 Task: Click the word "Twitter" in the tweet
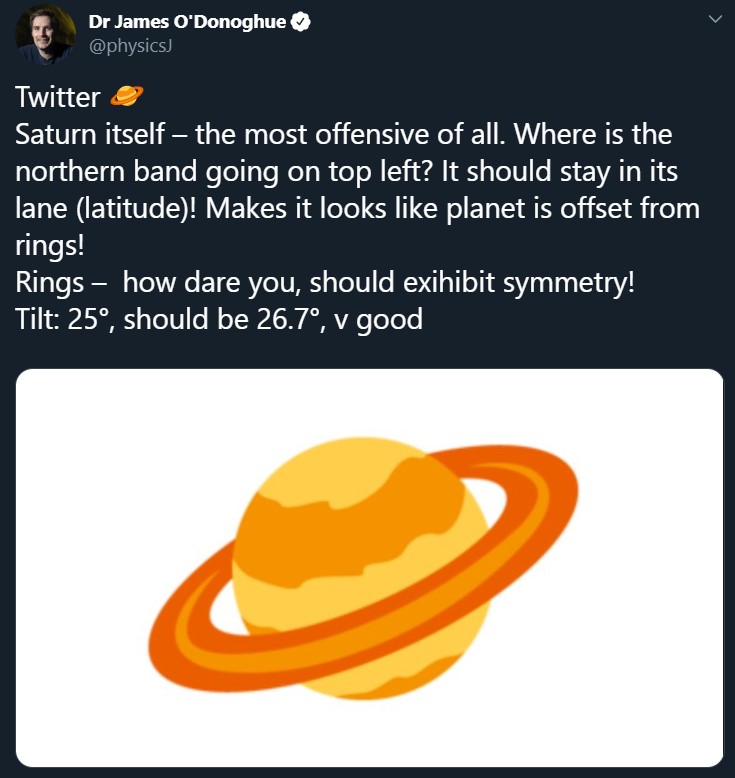click(58, 97)
